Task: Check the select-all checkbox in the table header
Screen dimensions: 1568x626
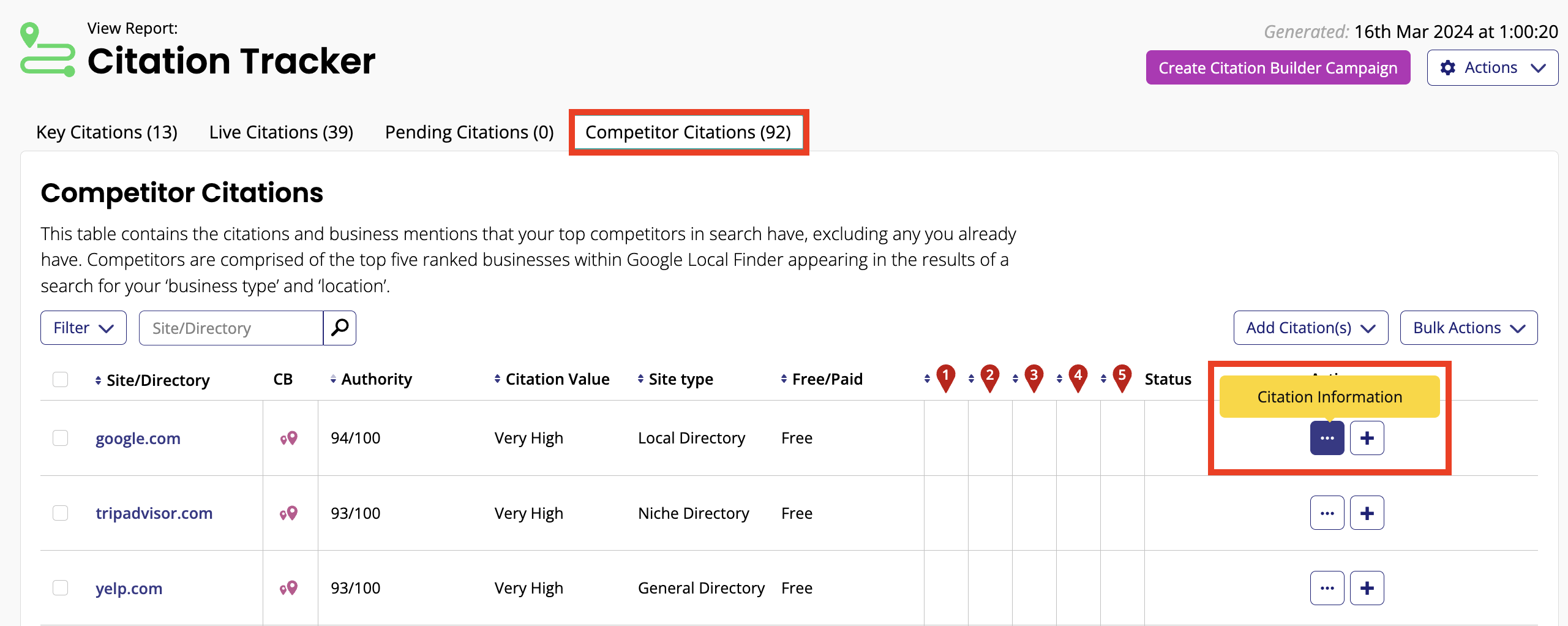Action: pos(60,379)
